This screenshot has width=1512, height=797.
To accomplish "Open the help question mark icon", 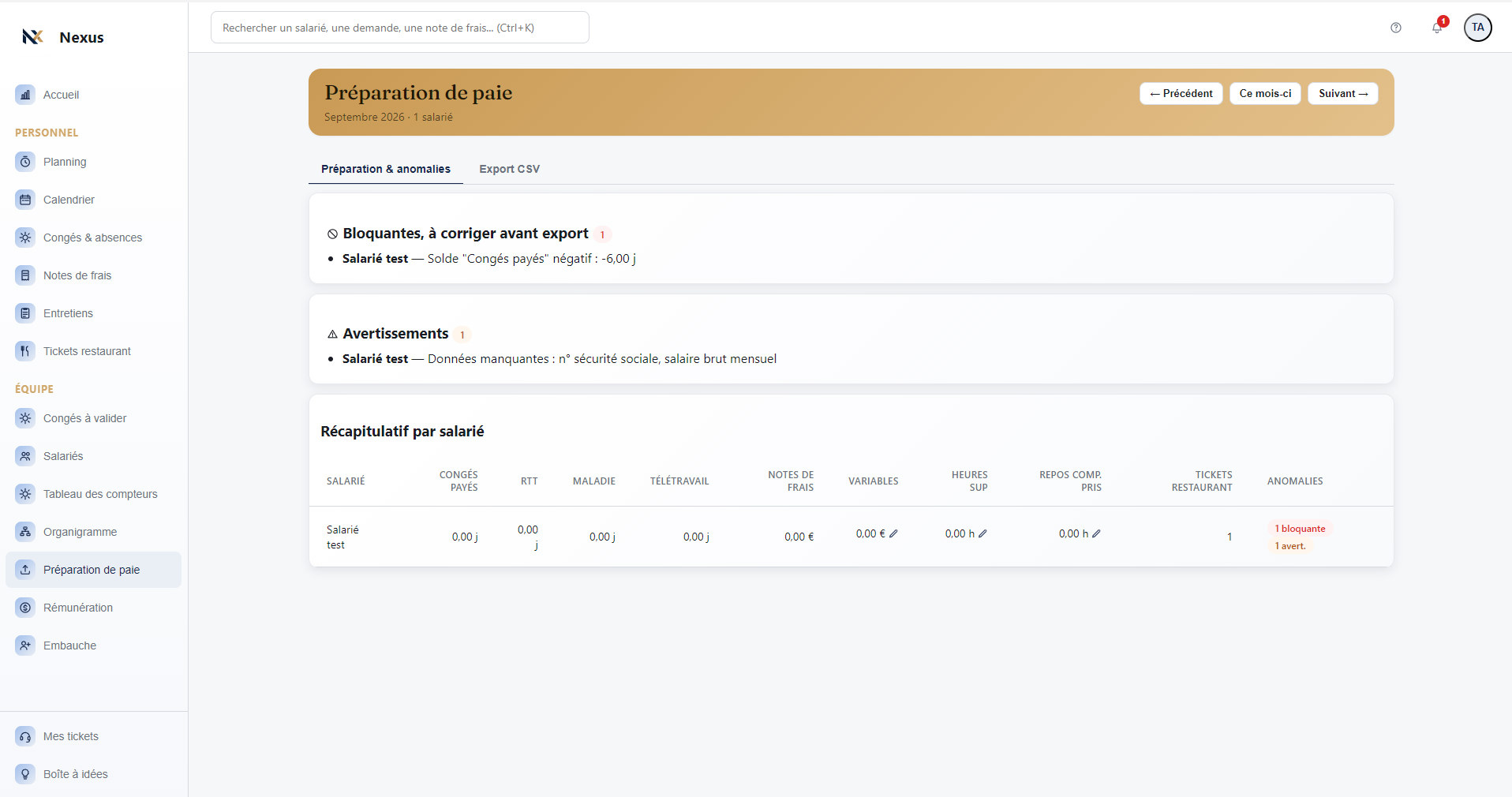I will 1396,28.
